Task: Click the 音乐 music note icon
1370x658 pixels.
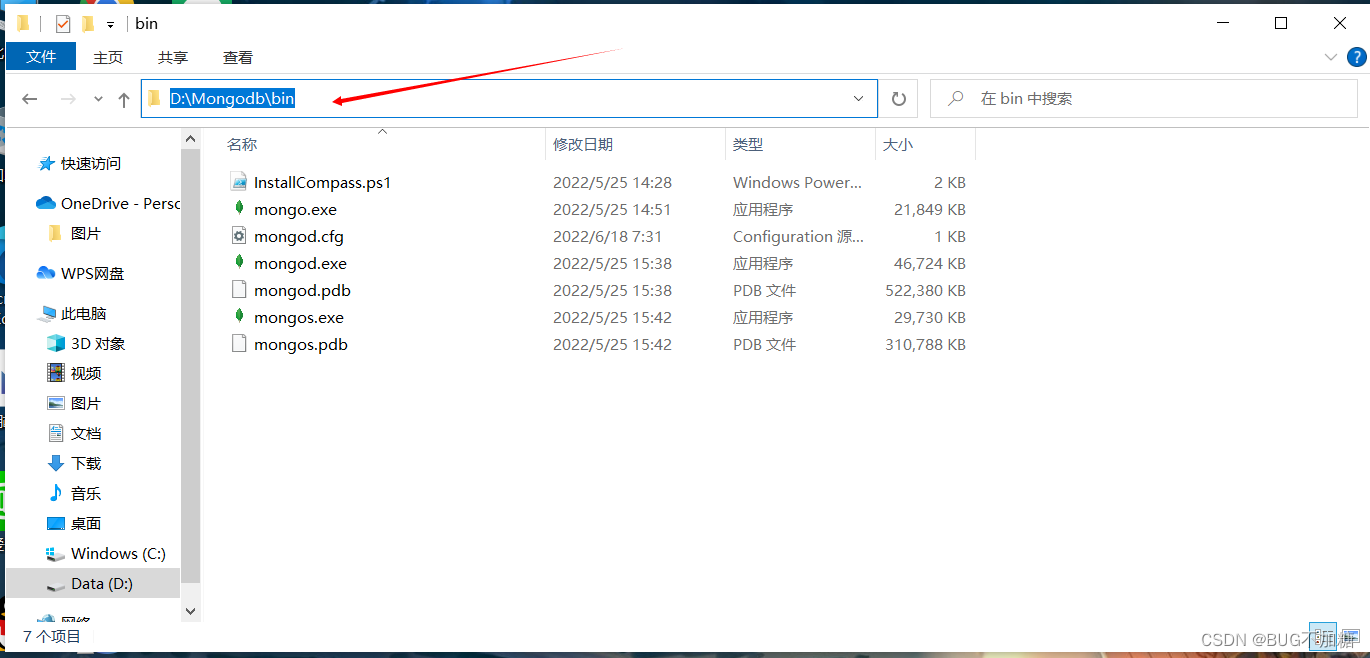Action: pyautogui.click(x=56, y=493)
